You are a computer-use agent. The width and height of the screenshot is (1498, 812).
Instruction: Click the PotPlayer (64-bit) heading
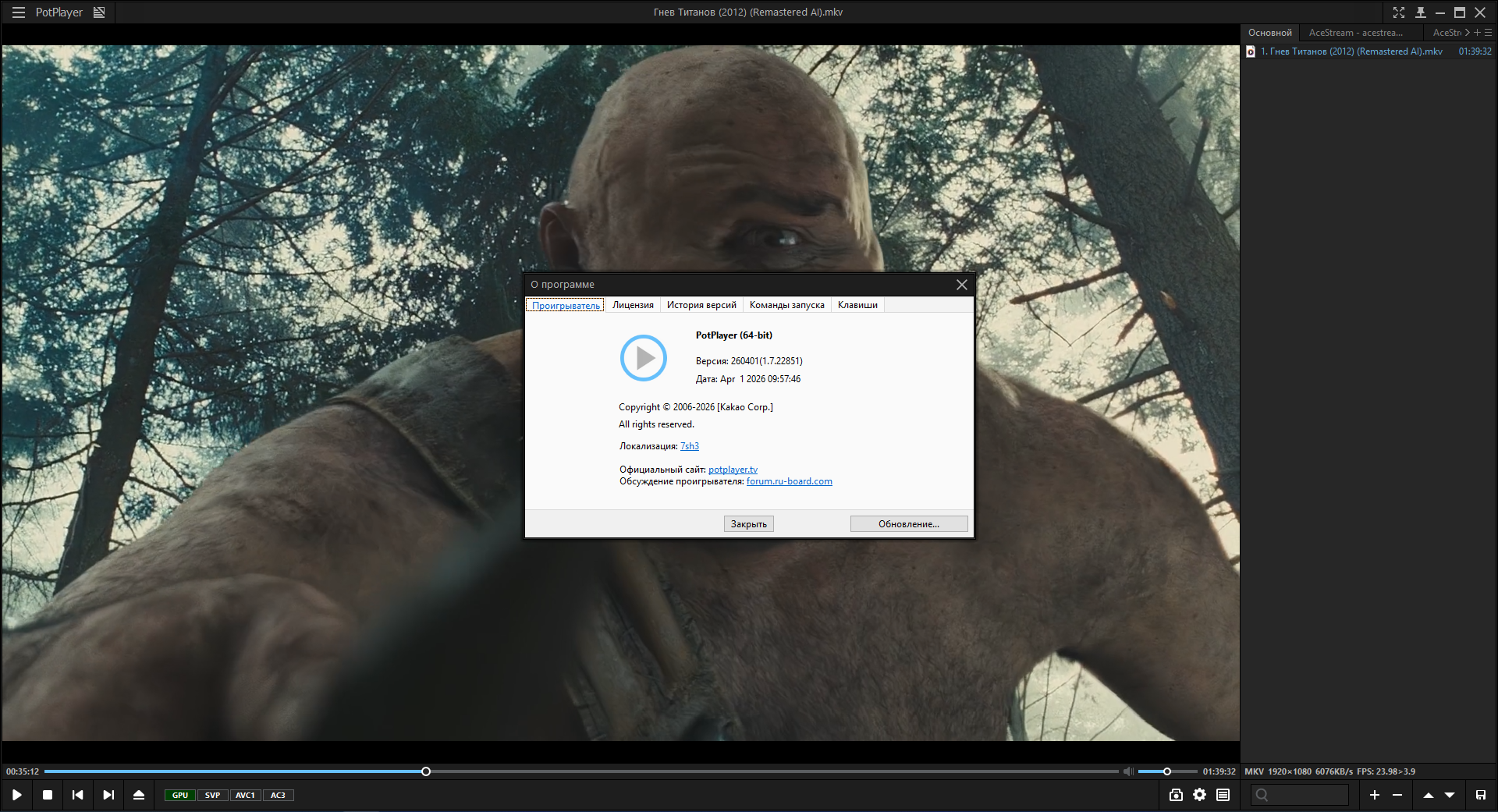click(x=734, y=335)
